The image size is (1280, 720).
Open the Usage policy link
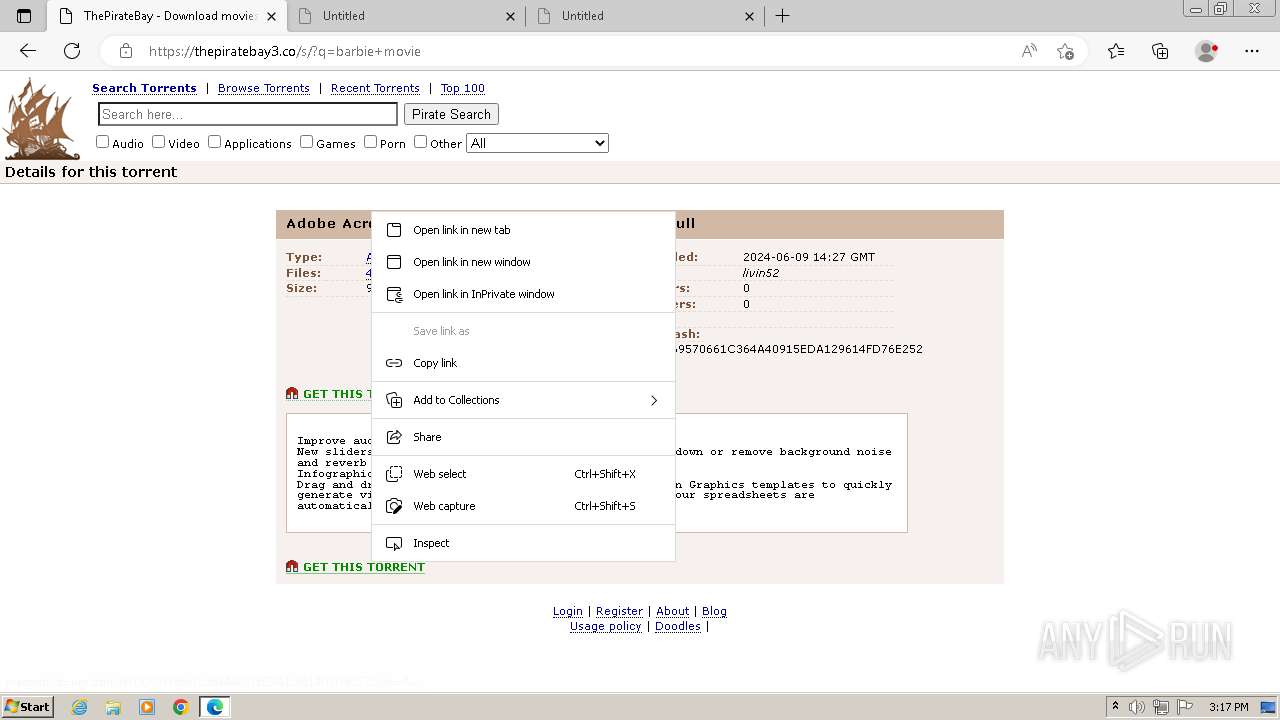(606, 626)
